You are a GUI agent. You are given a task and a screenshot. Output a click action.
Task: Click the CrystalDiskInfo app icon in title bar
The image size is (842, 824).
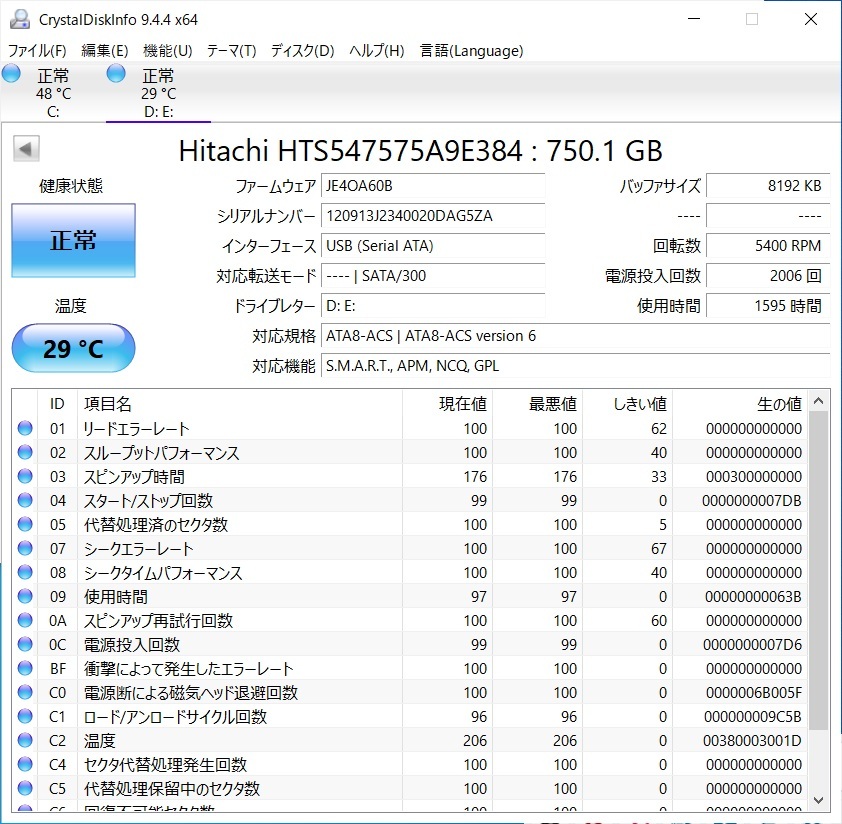(20, 19)
